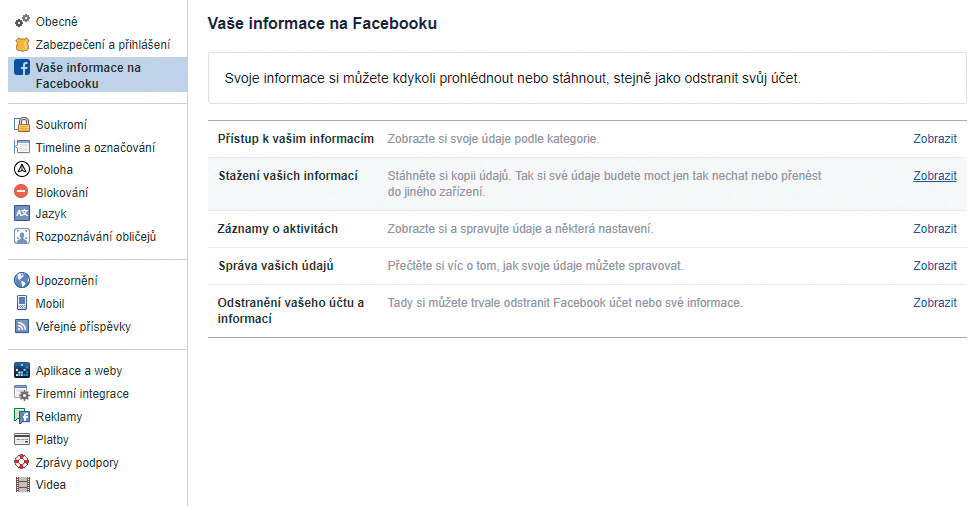Click the Jazyk language icon
Screen dimensions: 978x506
tap(22, 213)
